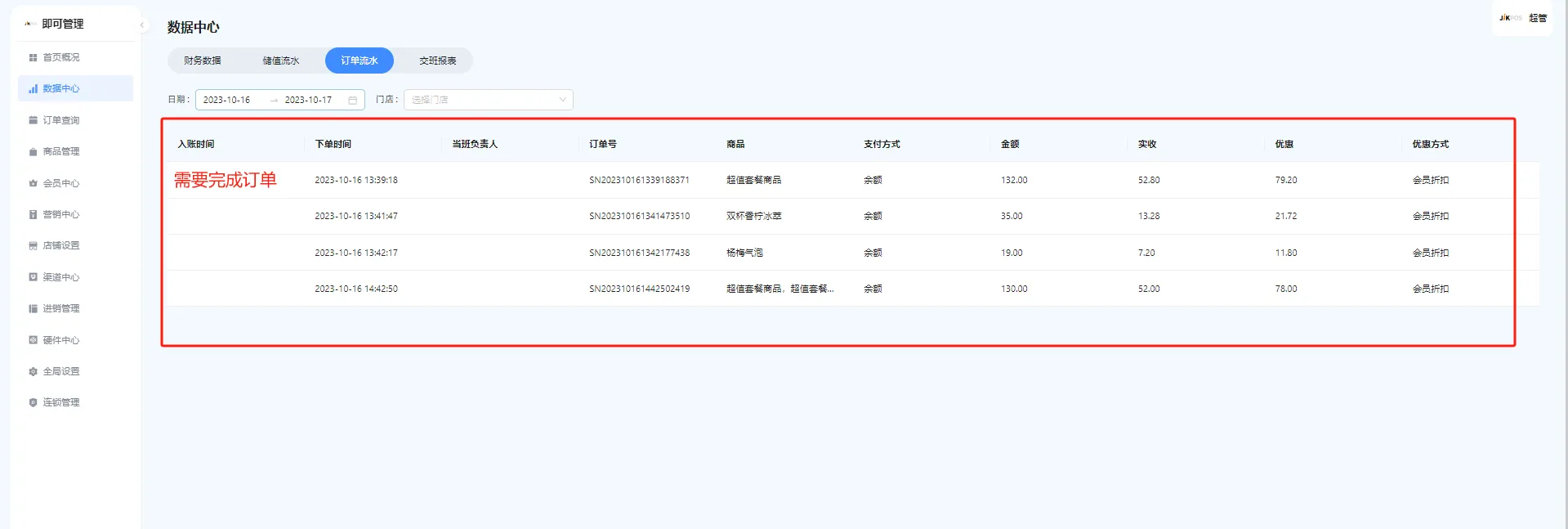Click the received value 52.80
Viewport: 1568px width, 529px height.
point(1149,180)
